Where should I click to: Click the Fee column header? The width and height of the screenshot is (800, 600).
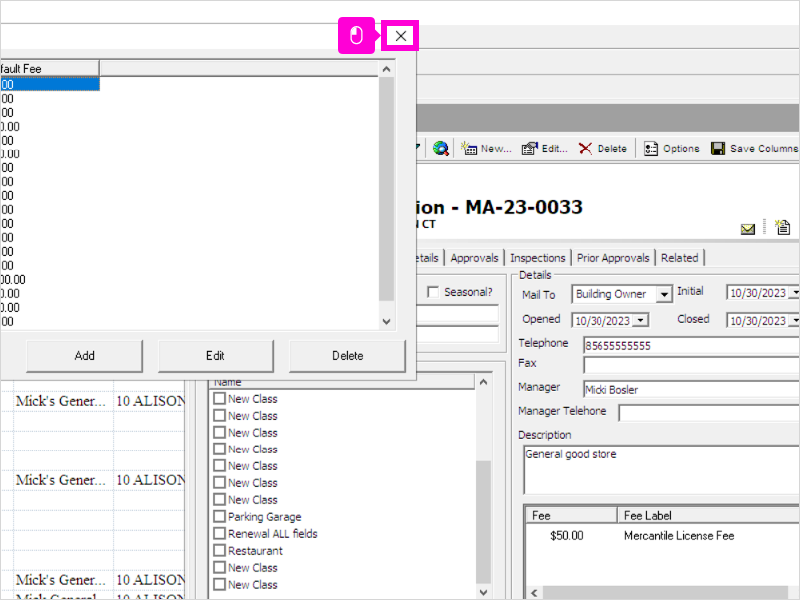571,515
